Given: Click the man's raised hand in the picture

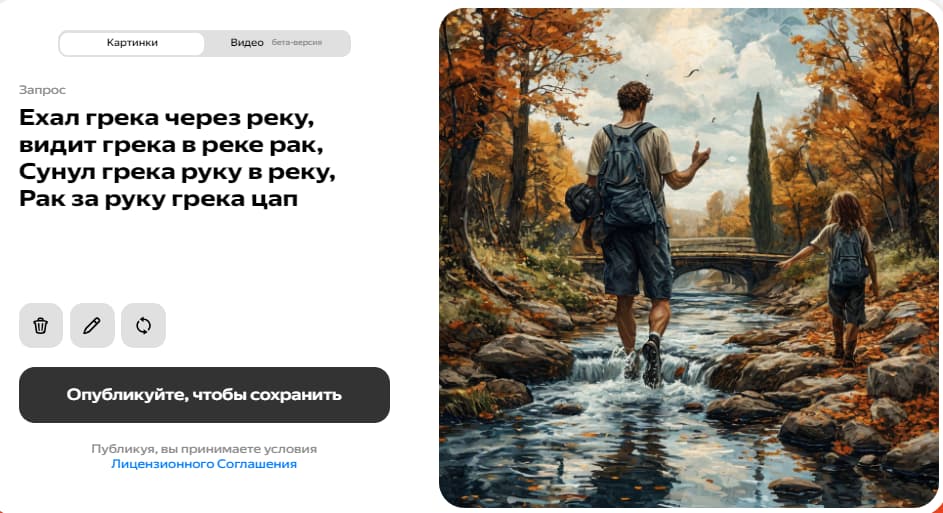Looking at the screenshot, I should tap(699, 156).
